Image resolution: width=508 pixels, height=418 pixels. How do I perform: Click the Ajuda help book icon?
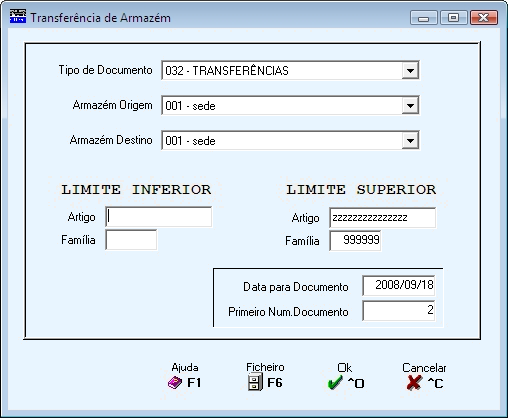coord(175,383)
